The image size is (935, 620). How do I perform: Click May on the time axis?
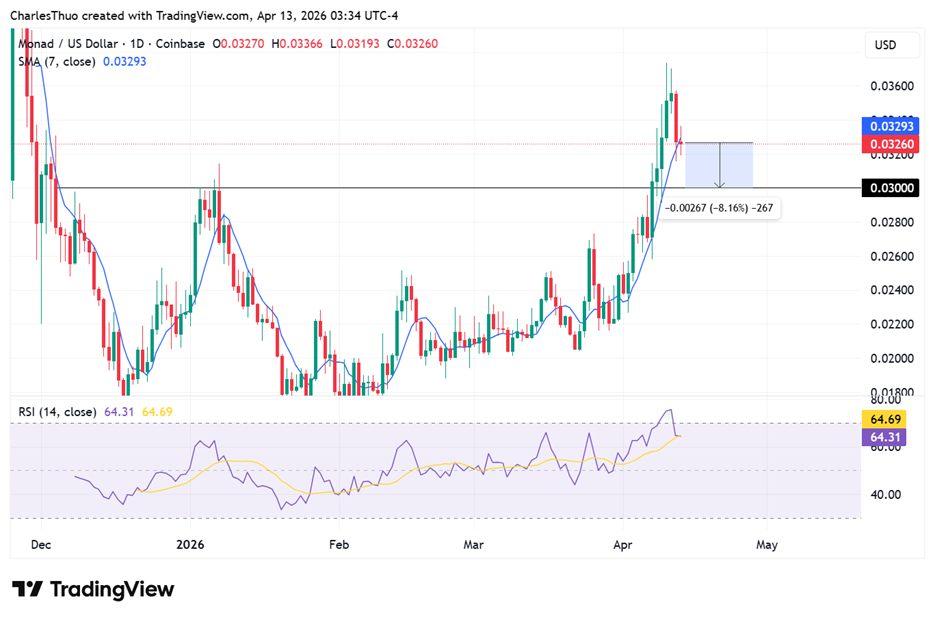(x=766, y=545)
